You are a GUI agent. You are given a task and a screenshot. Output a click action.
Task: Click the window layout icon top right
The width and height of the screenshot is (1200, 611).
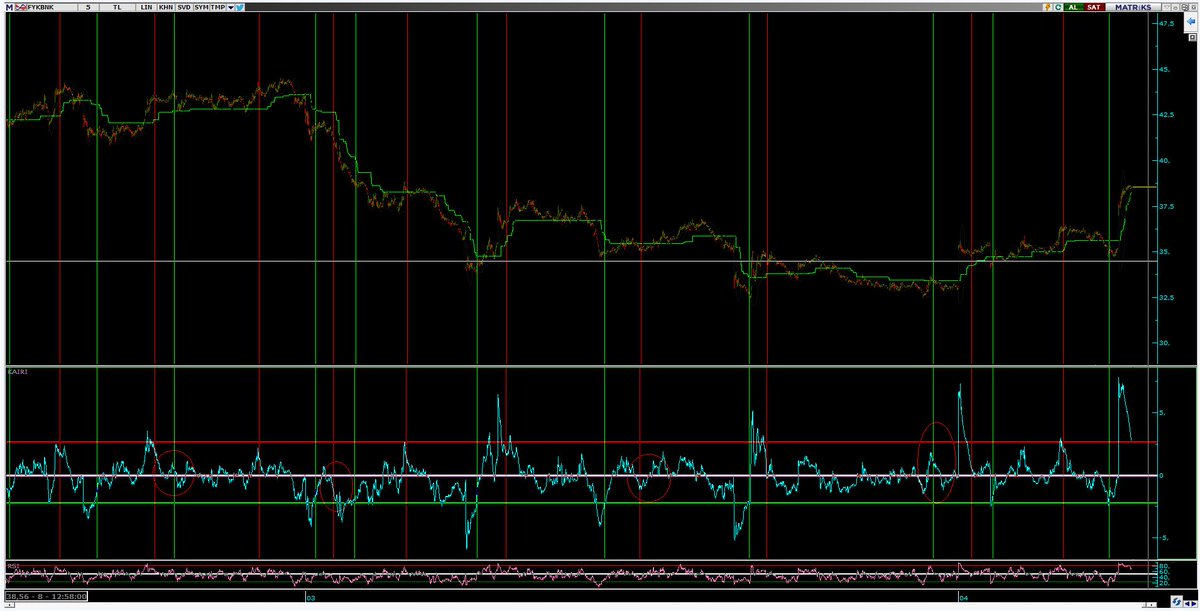[1184, 7]
